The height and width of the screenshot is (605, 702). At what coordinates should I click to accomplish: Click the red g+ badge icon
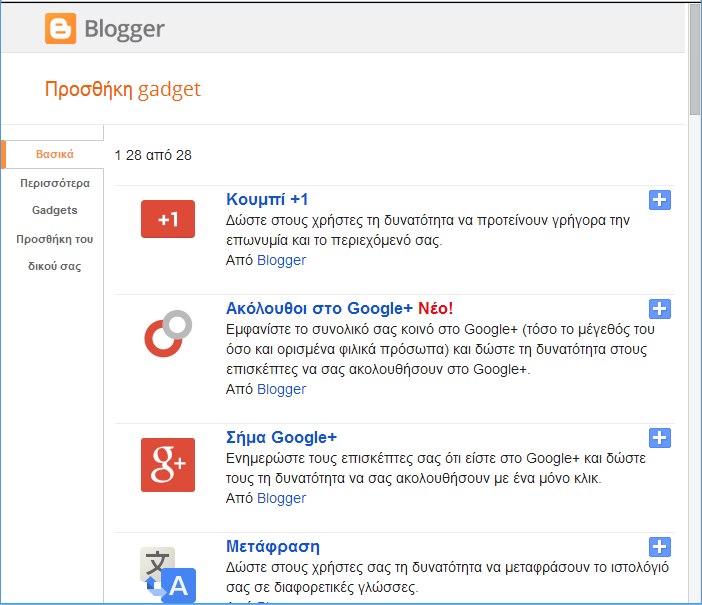(168, 464)
